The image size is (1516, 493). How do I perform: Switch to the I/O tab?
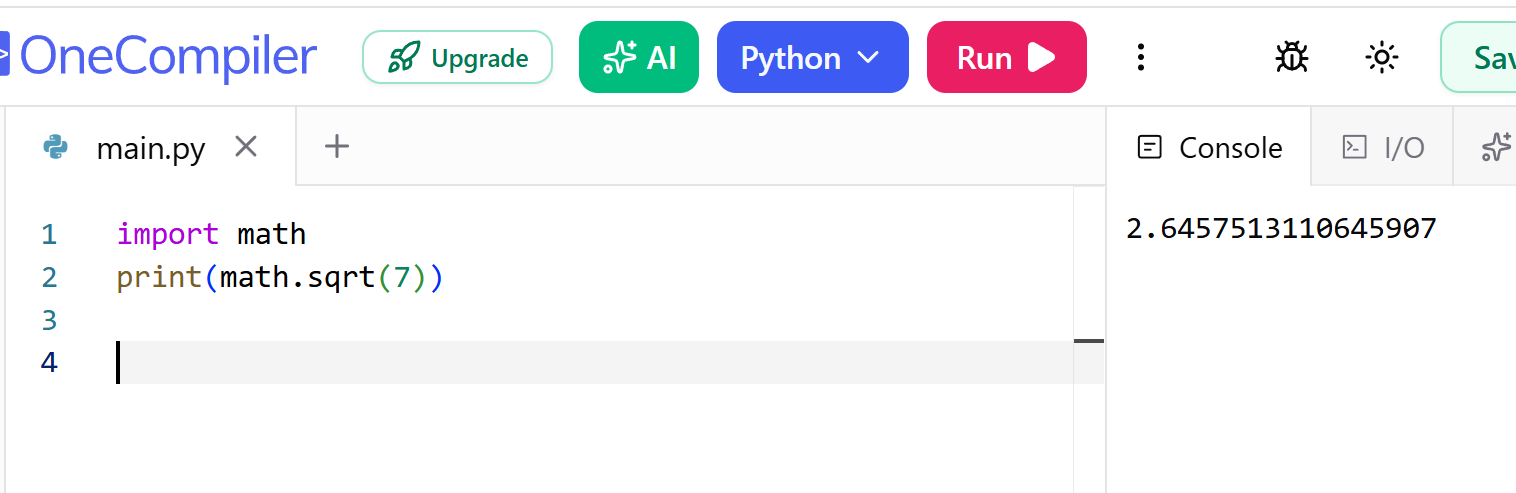coord(1382,148)
